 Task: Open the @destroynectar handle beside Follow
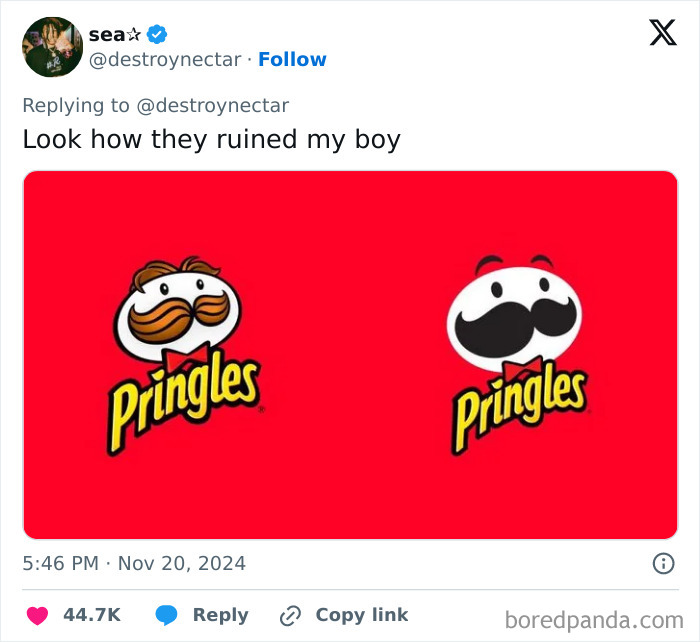click(x=165, y=60)
